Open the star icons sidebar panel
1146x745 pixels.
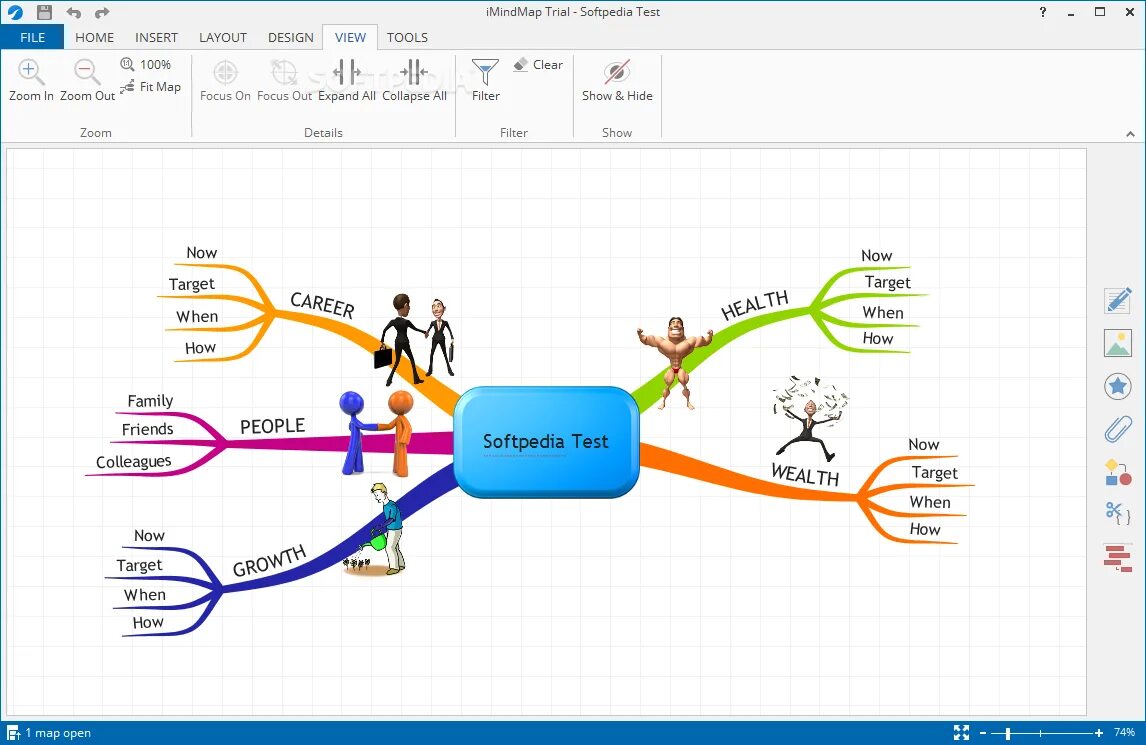pos(1117,386)
